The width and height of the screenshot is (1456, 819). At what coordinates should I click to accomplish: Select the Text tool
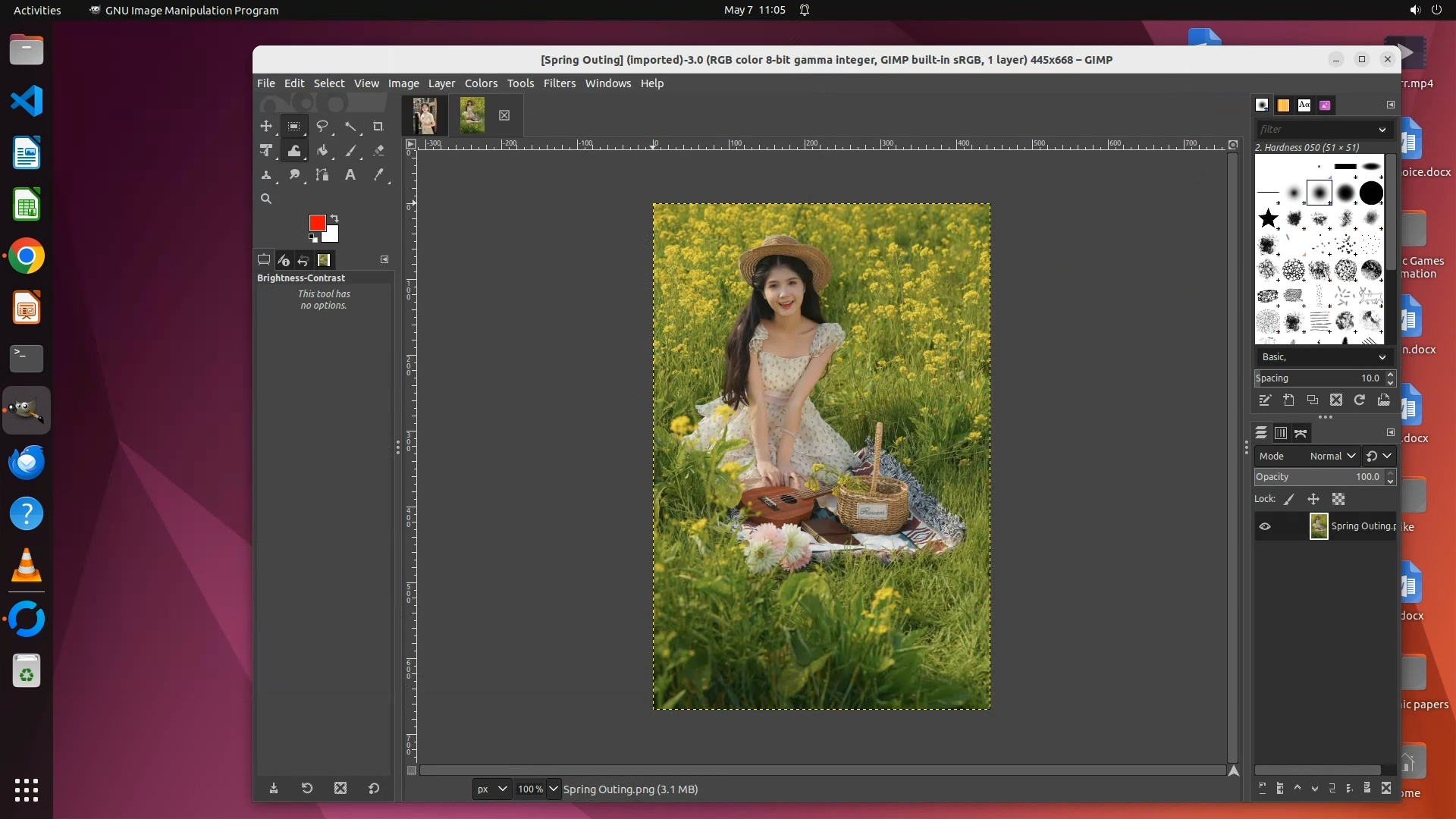(x=350, y=175)
